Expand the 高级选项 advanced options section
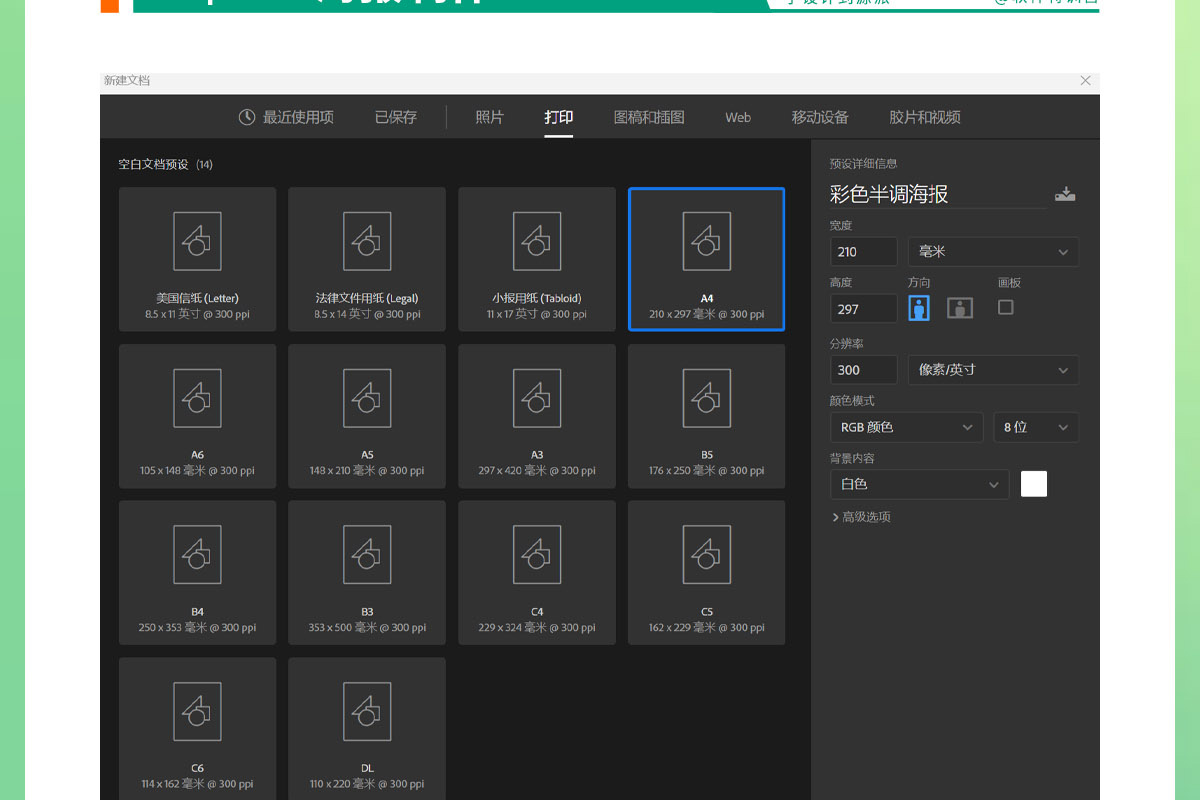 pyautogui.click(x=861, y=517)
